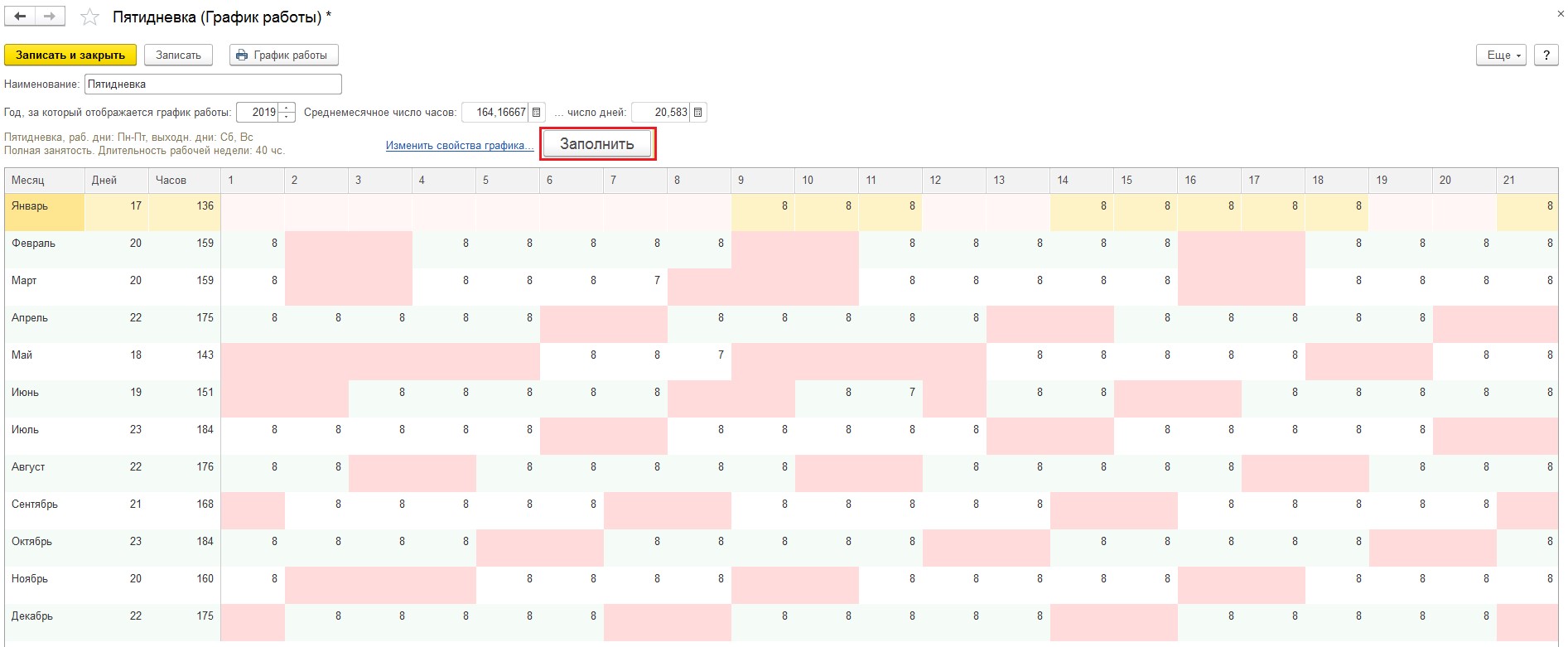The height and width of the screenshot is (647, 1568).
Task: Decrease the year with stepper down arrow
Action: [x=287, y=118]
